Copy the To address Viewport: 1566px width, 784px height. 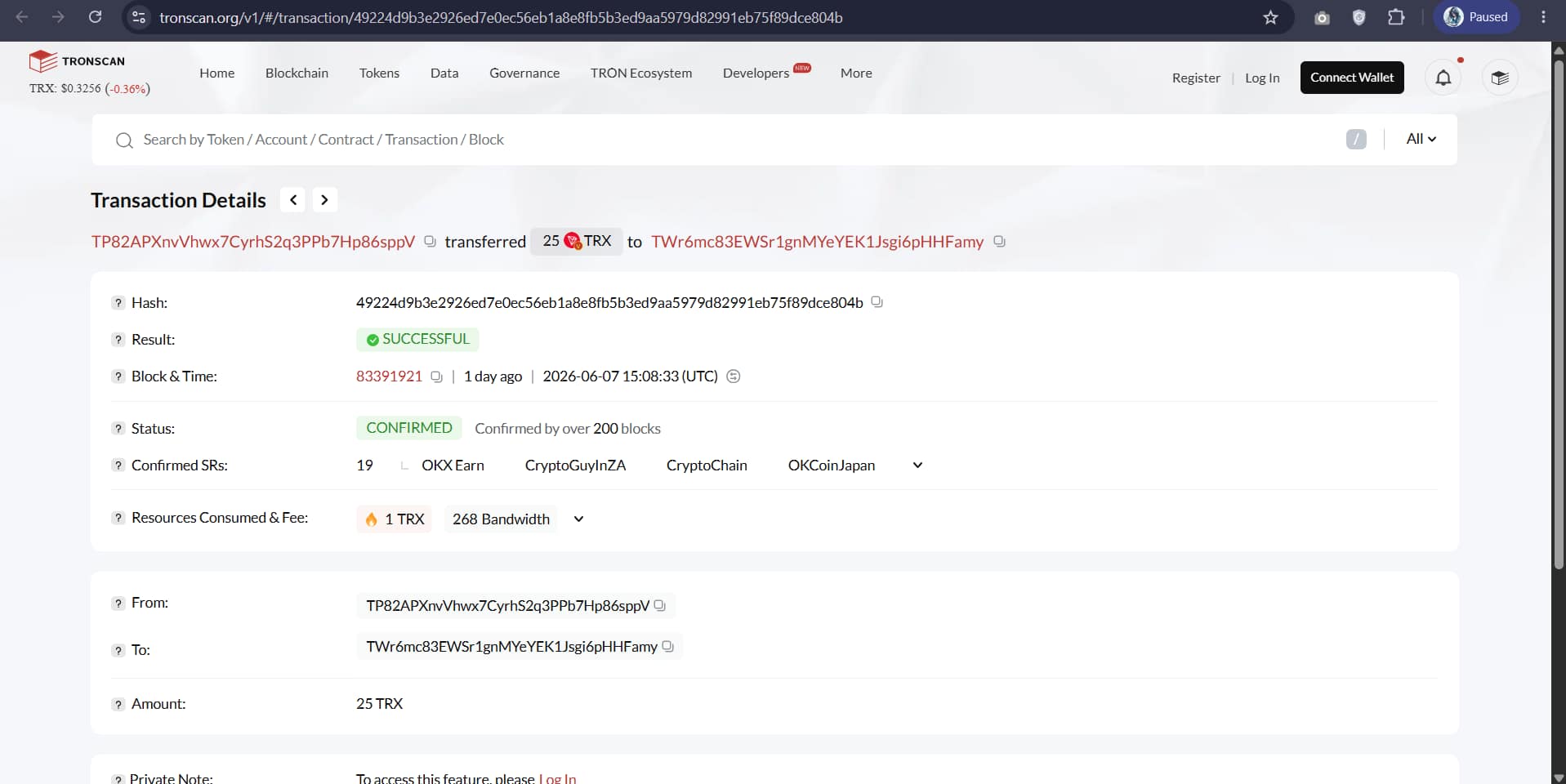667,646
